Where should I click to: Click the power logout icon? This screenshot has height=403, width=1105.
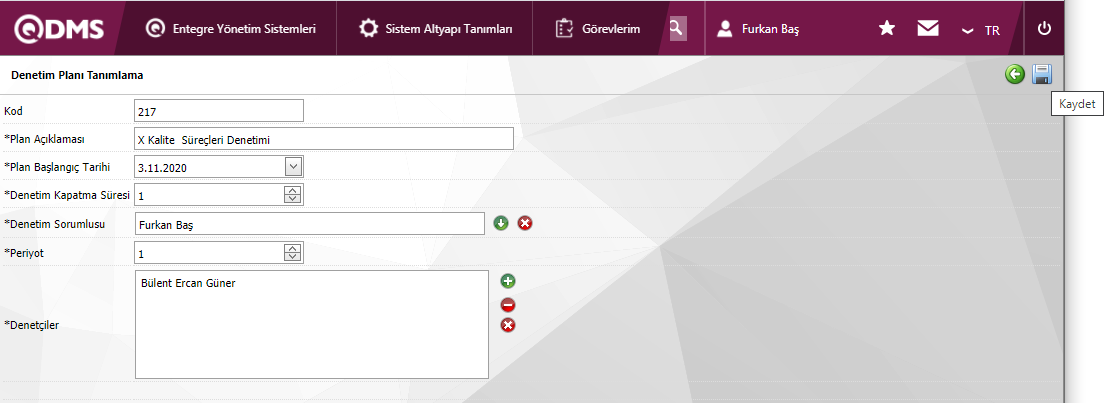click(1045, 29)
